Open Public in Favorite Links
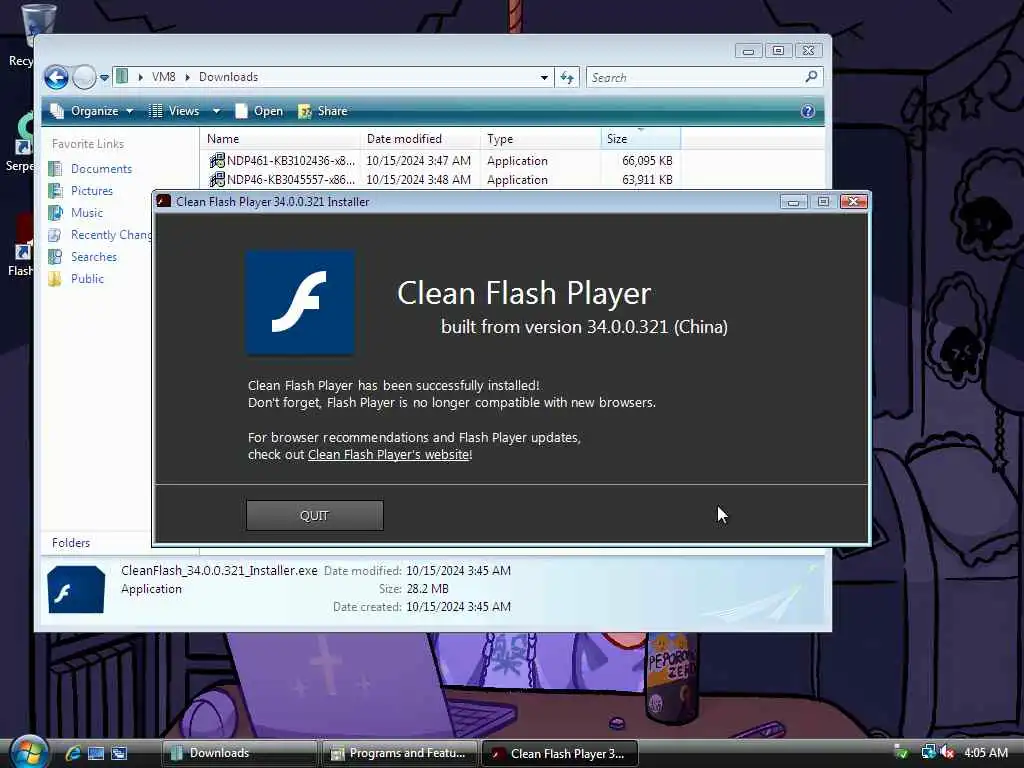 coord(87,279)
